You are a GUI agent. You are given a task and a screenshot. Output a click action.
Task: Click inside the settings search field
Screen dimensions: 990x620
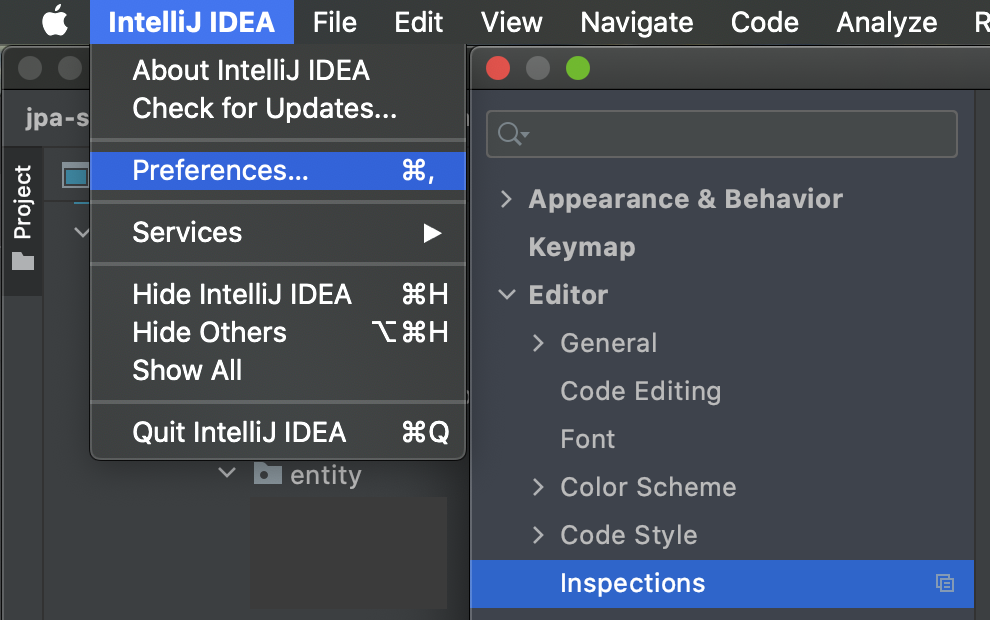720,133
